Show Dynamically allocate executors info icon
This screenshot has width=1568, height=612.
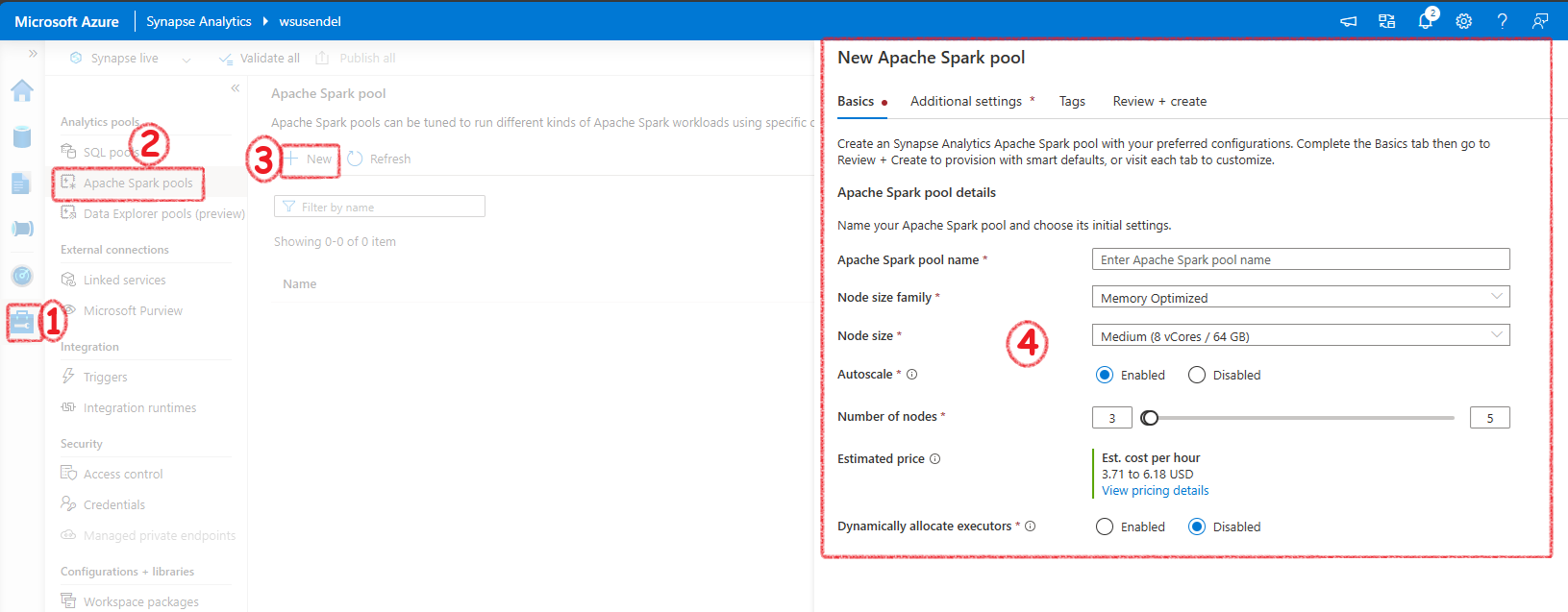click(x=1031, y=526)
